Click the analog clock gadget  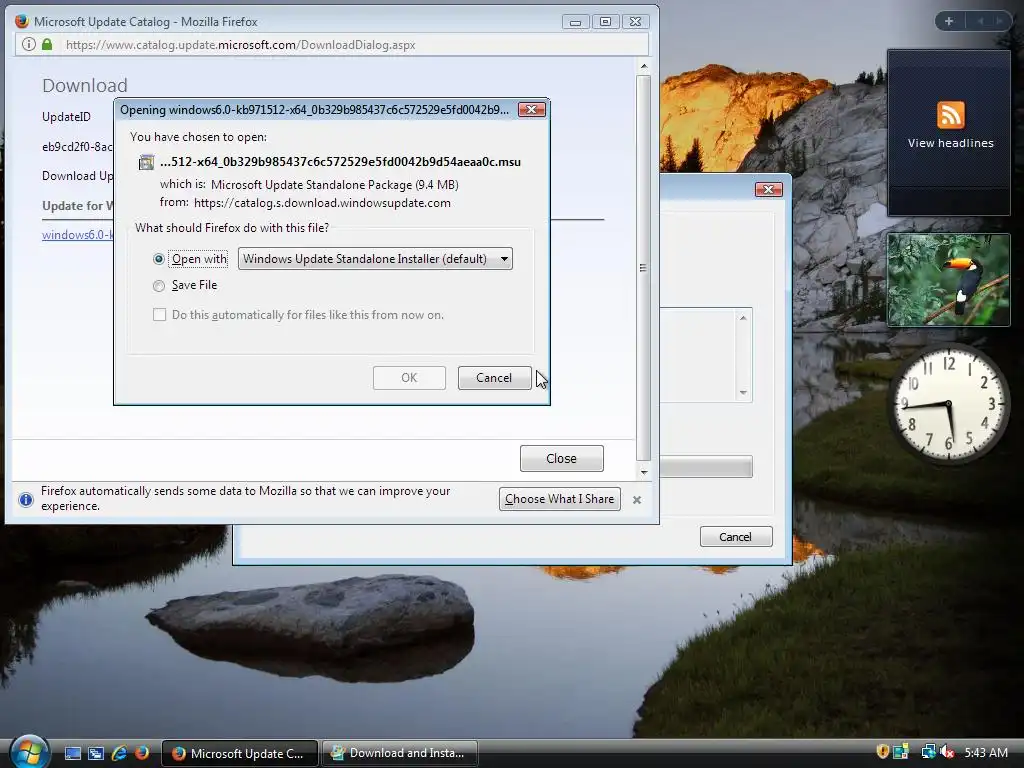coord(948,405)
